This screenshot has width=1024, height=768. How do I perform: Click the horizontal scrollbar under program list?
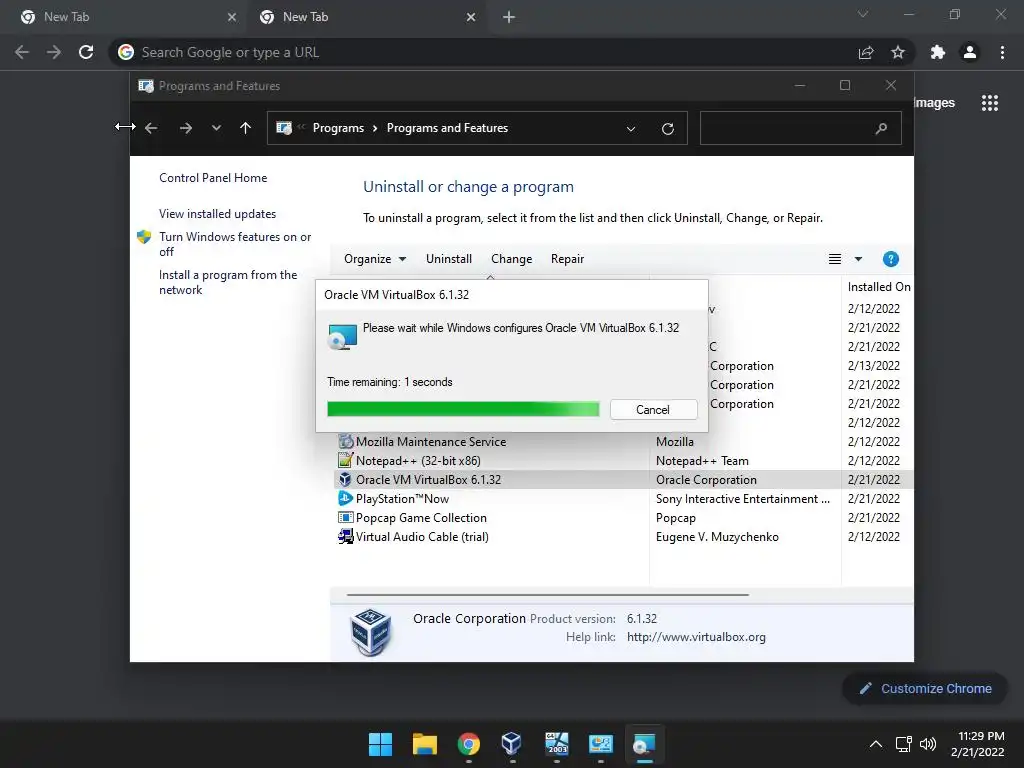tap(547, 595)
